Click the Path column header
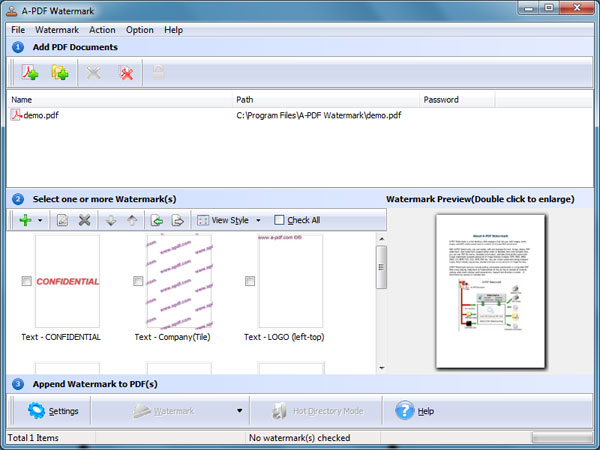Image resolution: width=600 pixels, height=450 pixels. click(326, 99)
